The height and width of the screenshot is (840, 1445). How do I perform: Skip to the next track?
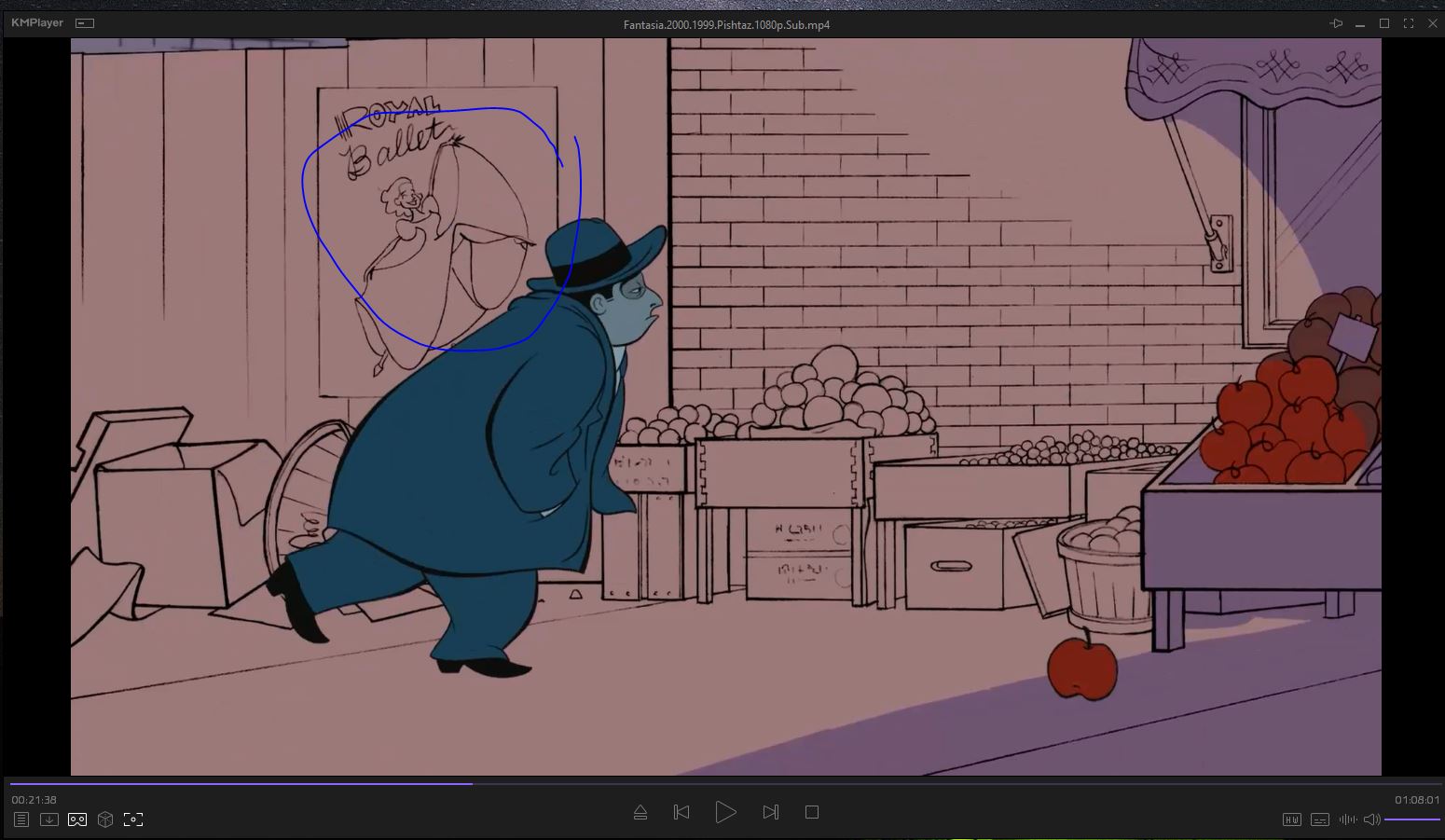[x=770, y=812]
